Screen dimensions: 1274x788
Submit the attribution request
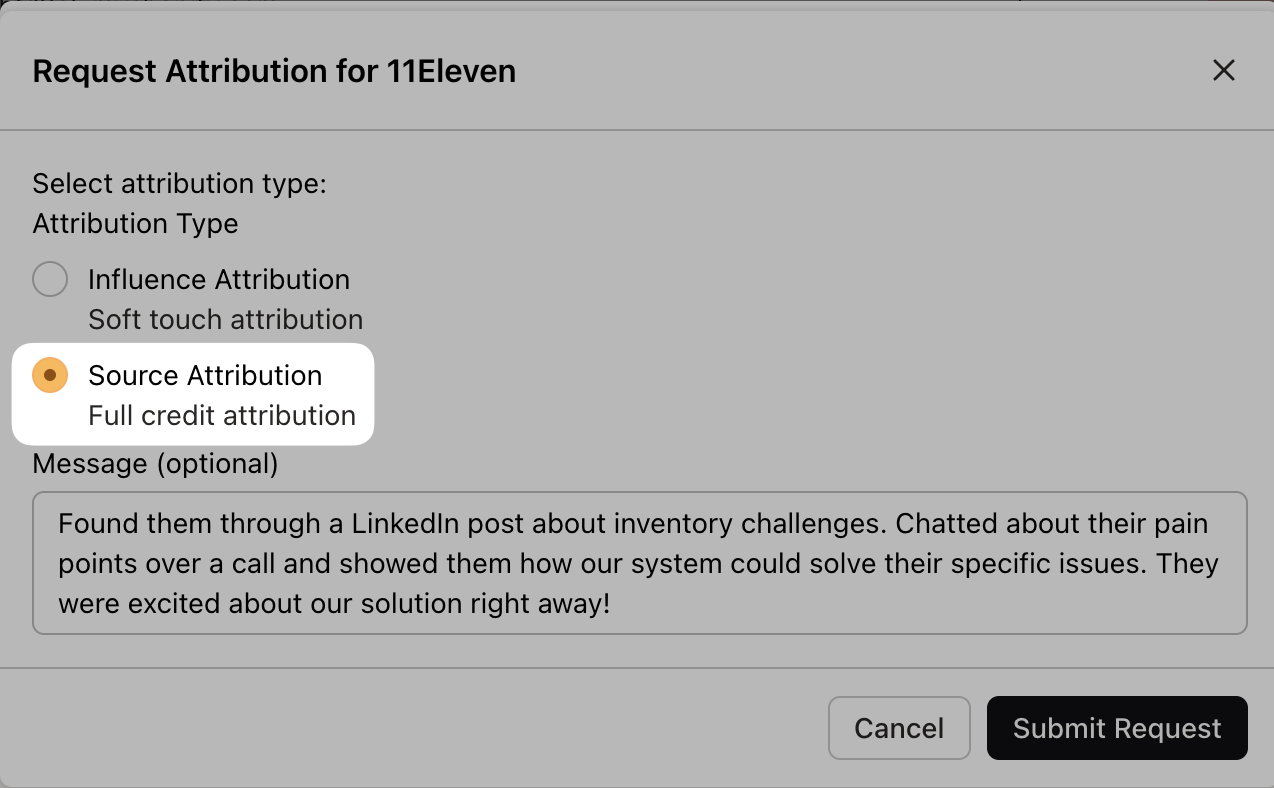(x=1116, y=728)
